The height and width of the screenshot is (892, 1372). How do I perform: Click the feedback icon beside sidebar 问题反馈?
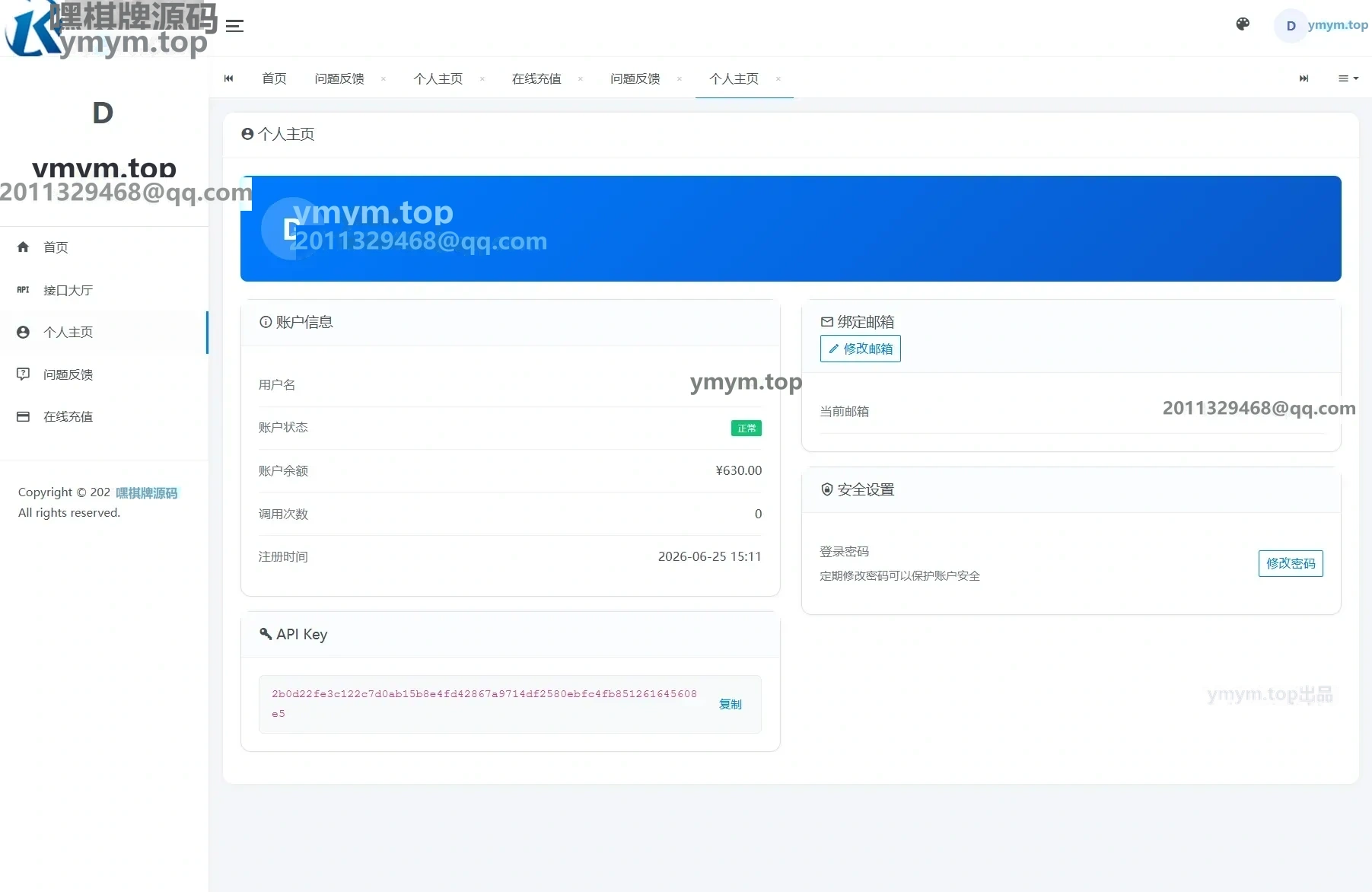click(x=23, y=374)
